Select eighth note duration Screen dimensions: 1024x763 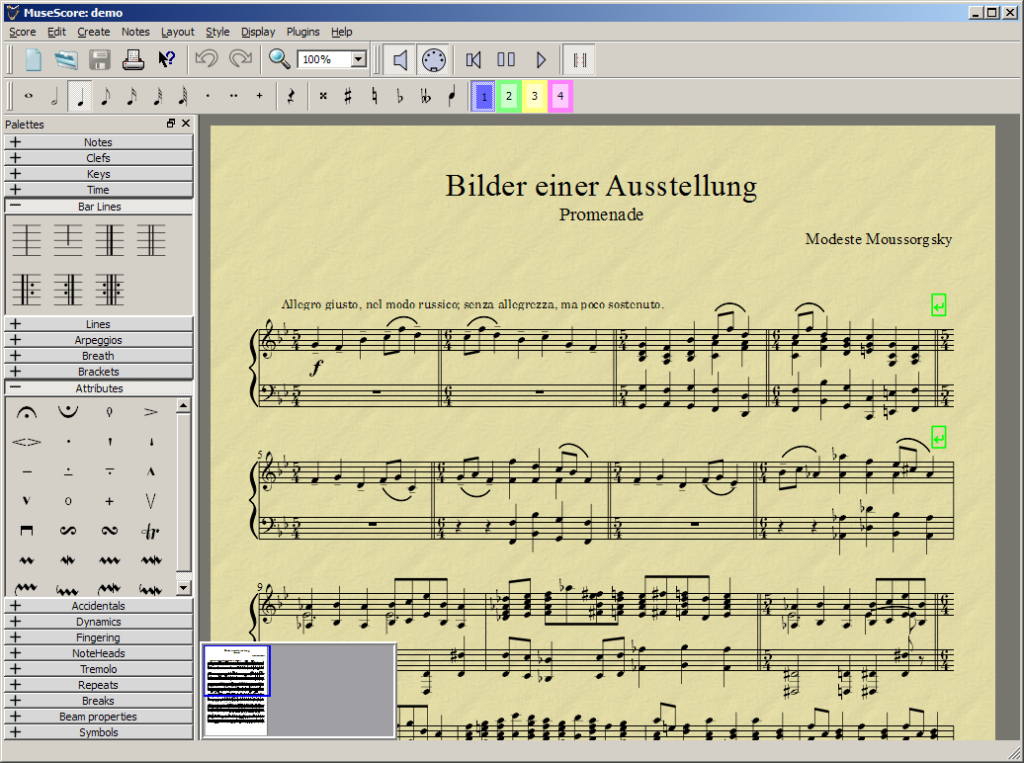[x=106, y=96]
